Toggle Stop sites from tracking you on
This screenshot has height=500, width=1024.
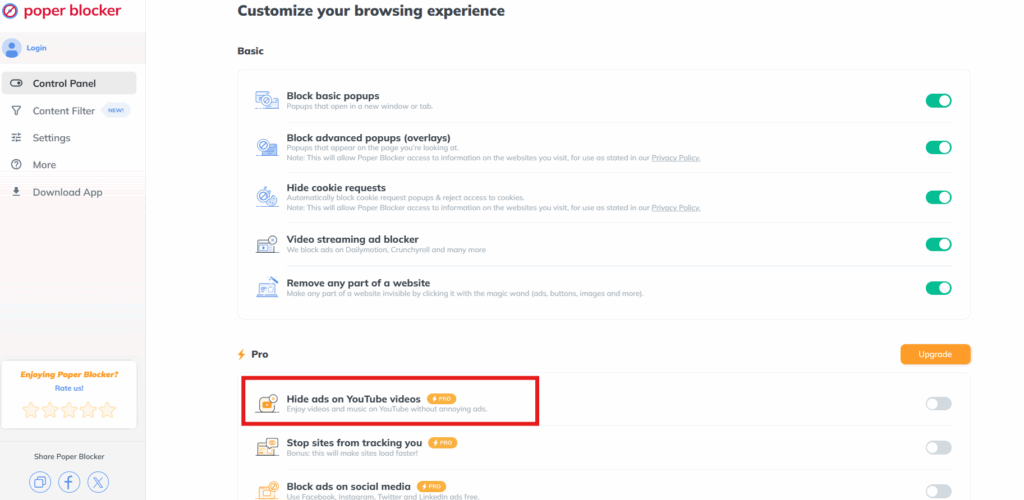938,448
